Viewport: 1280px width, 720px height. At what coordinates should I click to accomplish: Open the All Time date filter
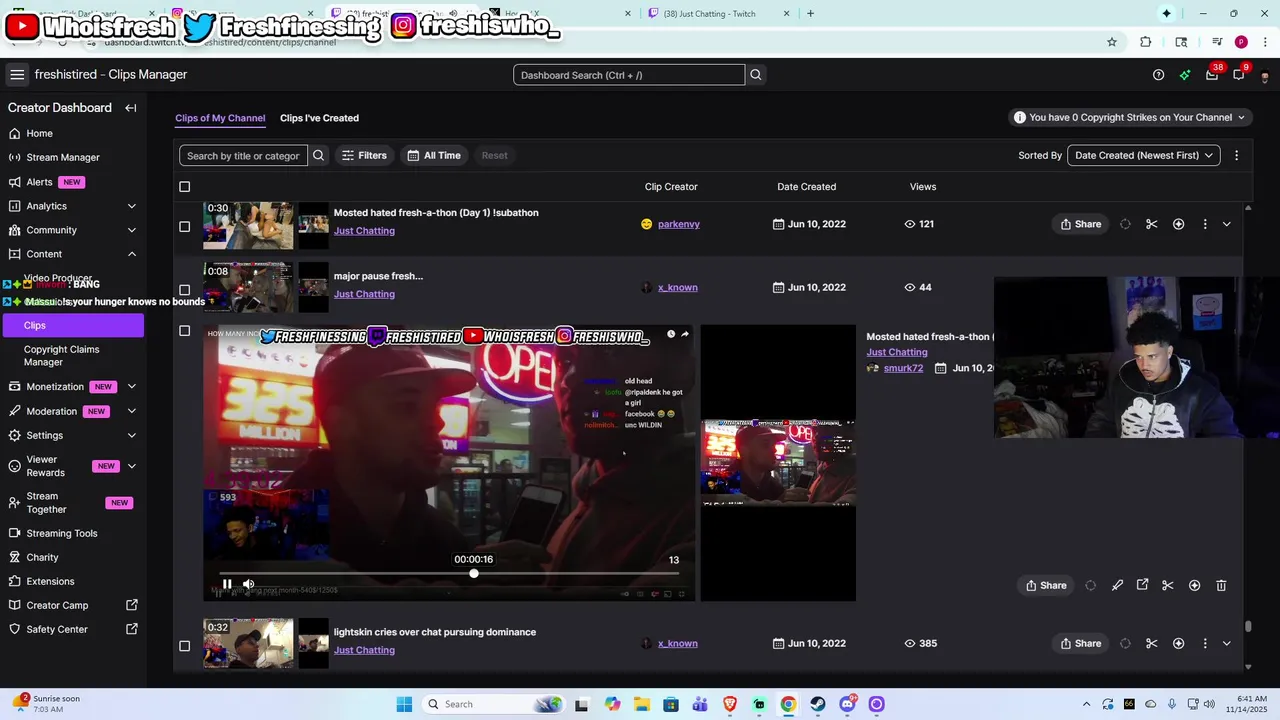coord(433,155)
